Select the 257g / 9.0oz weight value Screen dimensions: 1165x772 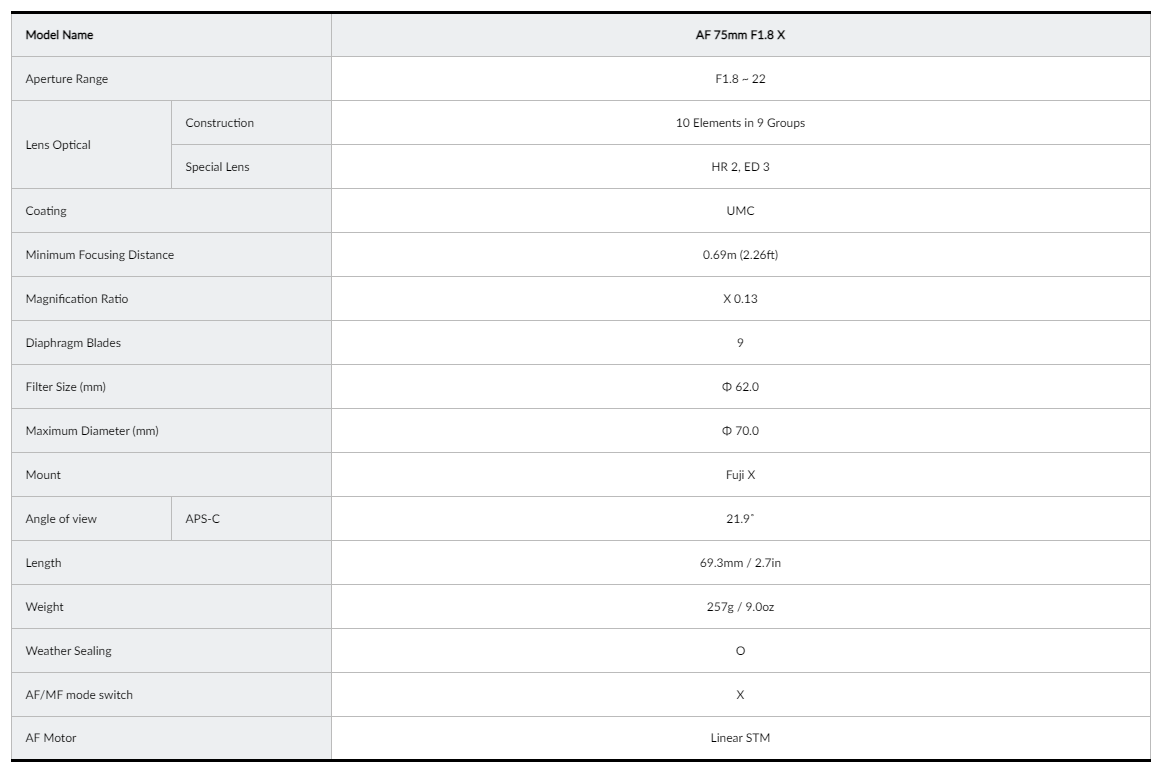click(740, 607)
